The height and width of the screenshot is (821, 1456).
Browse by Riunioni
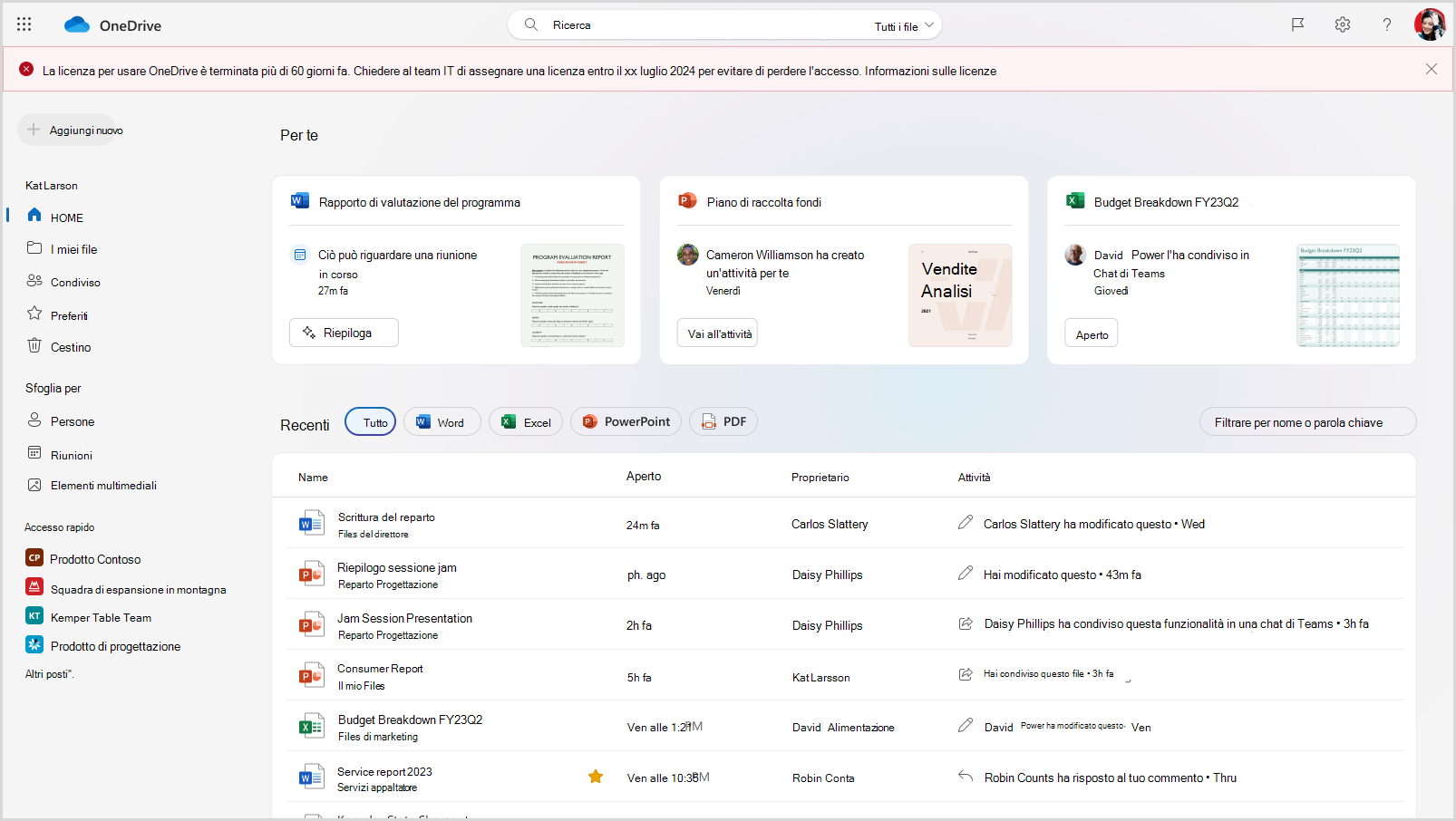[x=60, y=455]
